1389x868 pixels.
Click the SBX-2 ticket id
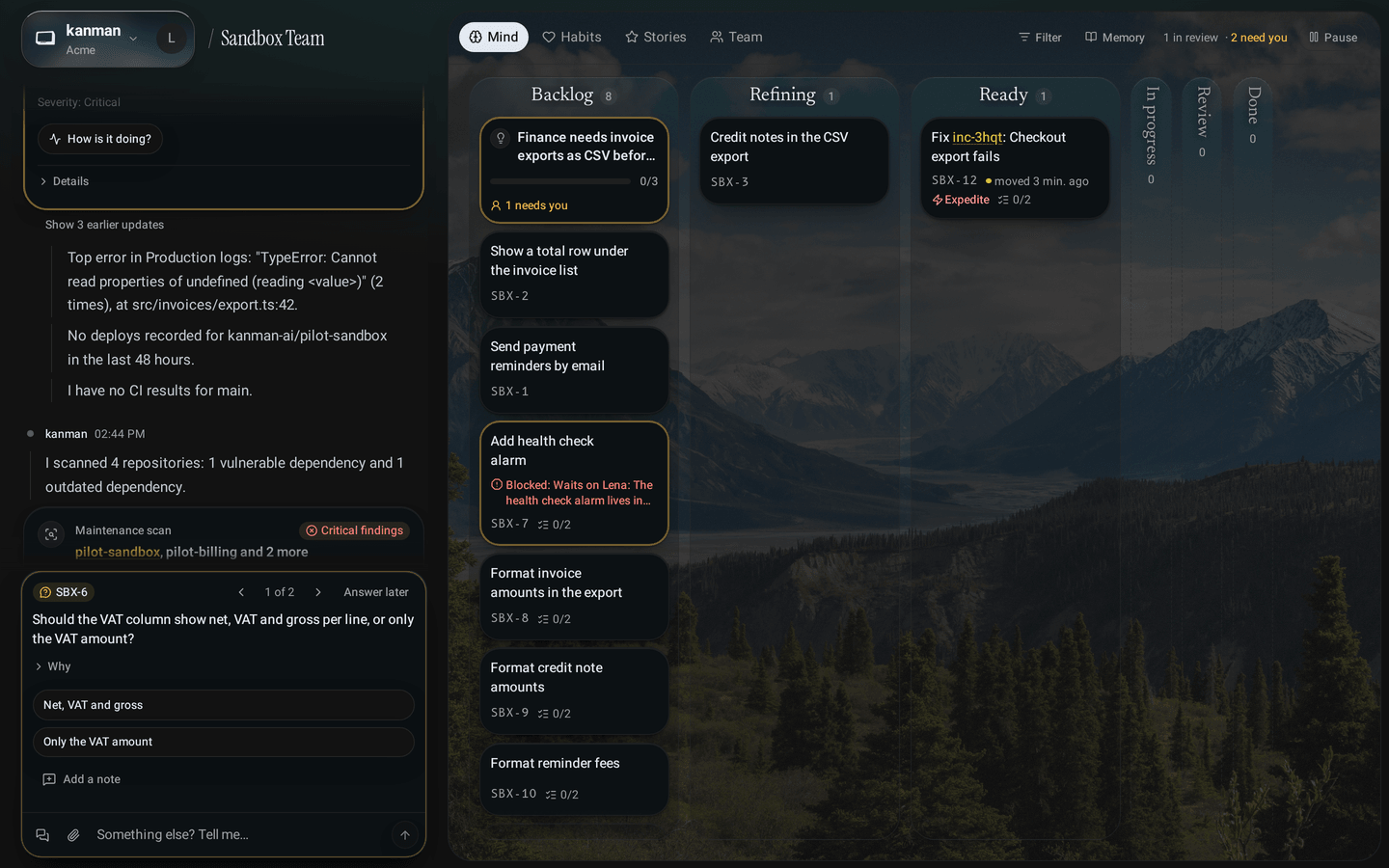click(509, 296)
